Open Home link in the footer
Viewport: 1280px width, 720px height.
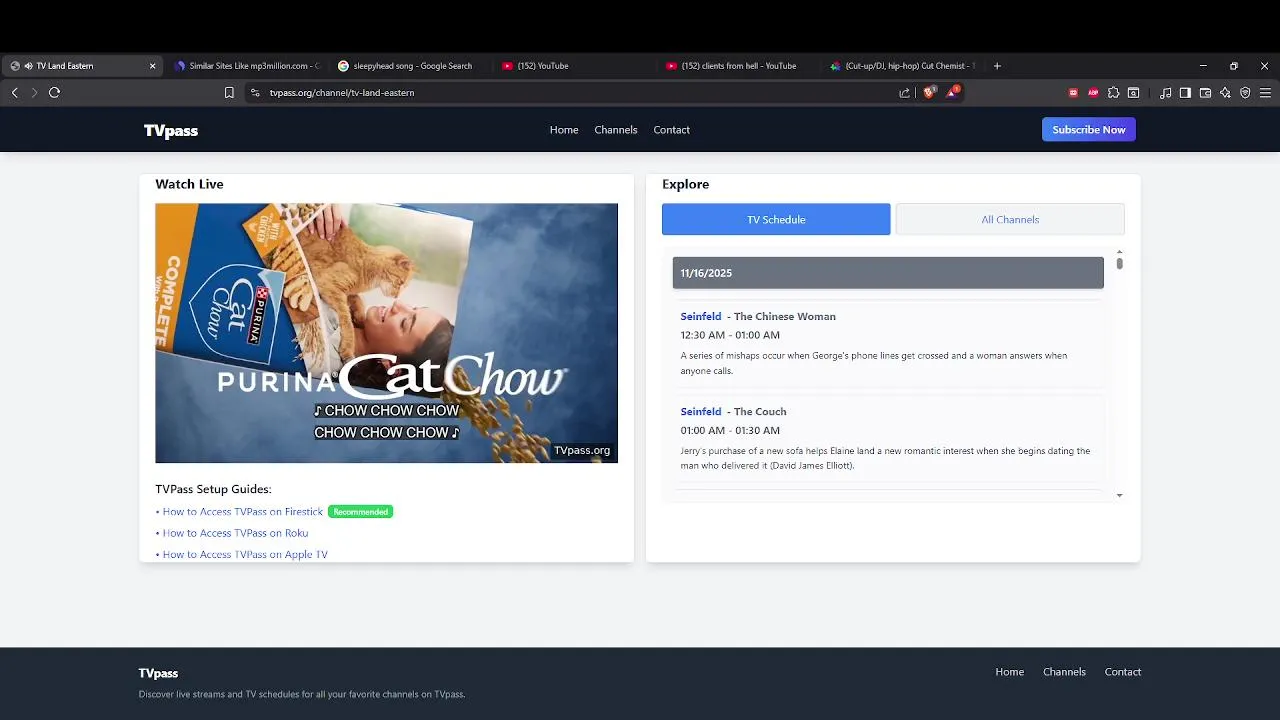(x=1010, y=672)
